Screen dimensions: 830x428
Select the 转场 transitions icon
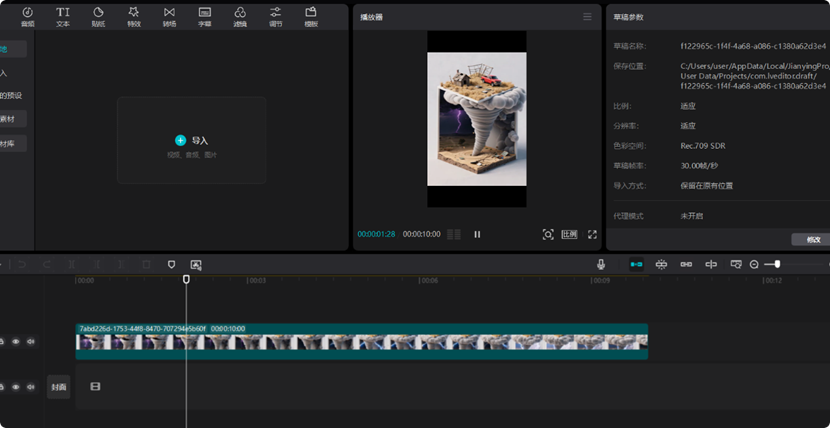click(x=169, y=16)
